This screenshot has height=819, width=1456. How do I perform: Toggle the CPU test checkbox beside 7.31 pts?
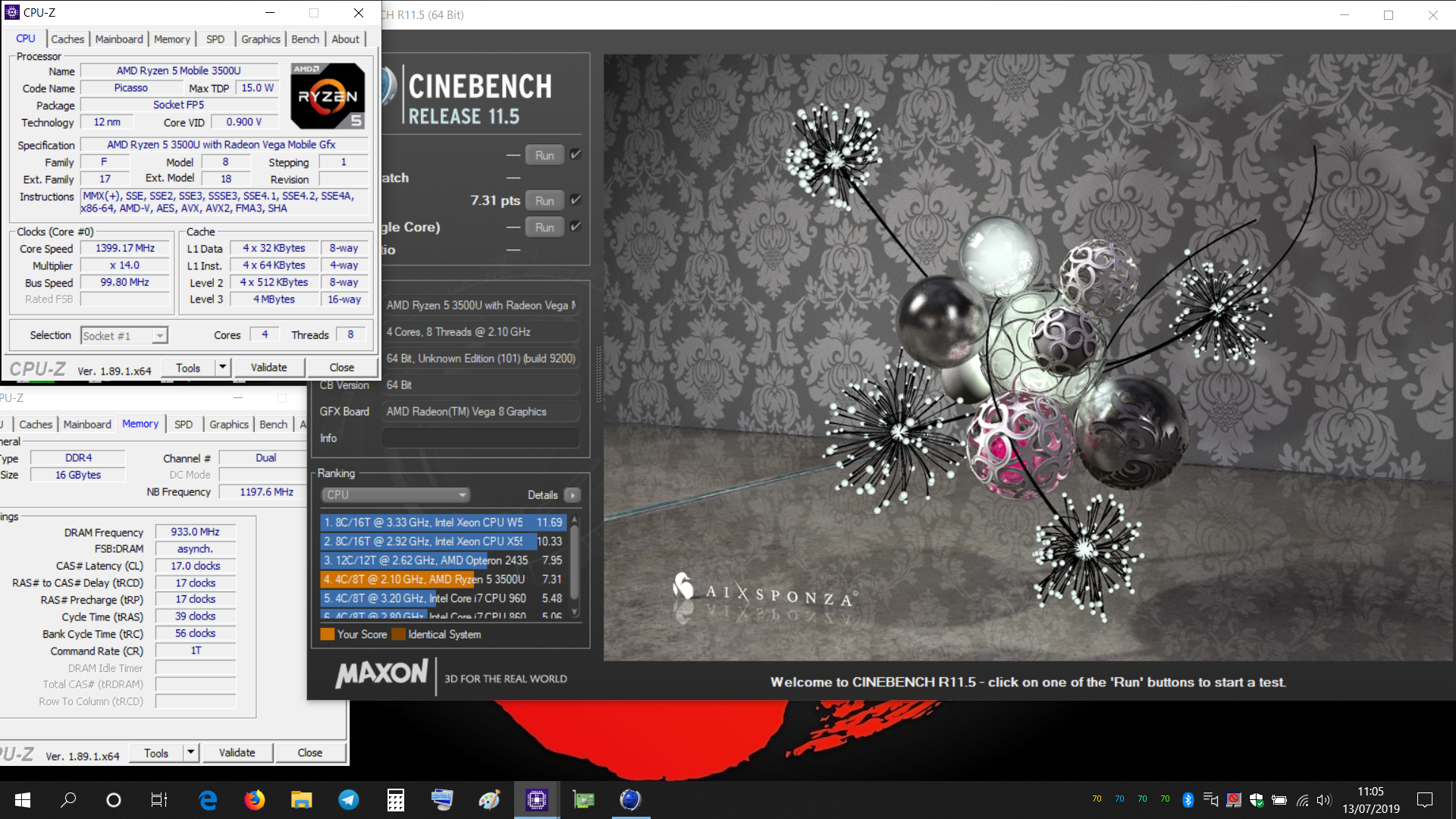(576, 200)
